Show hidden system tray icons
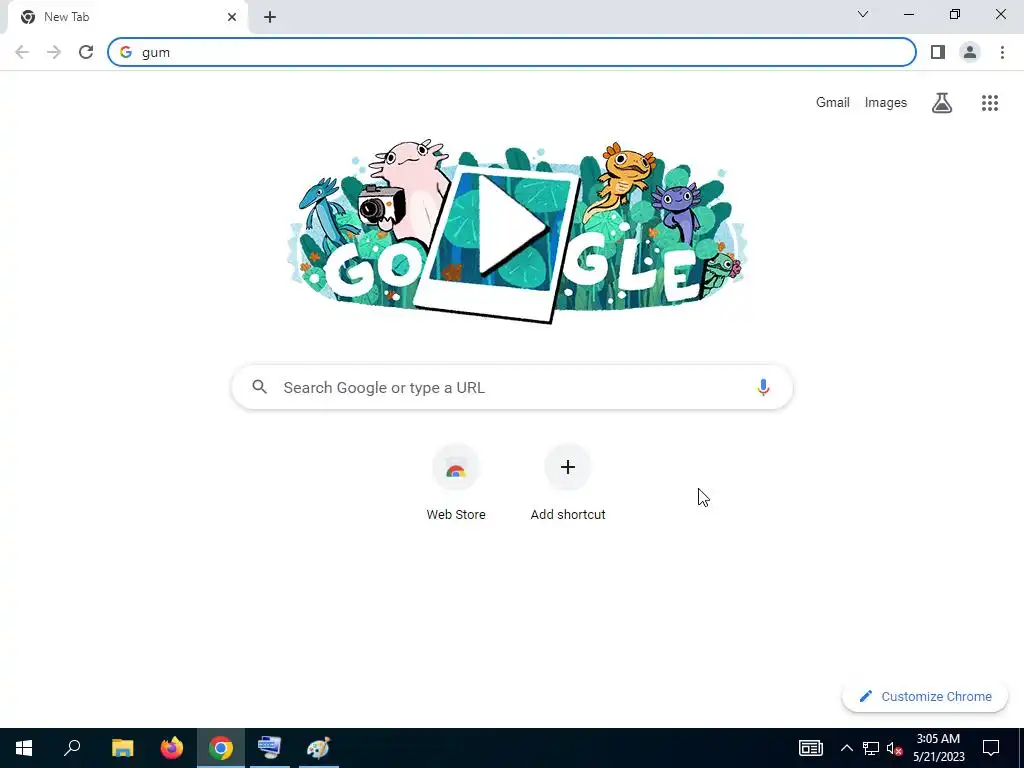Image resolution: width=1024 pixels, height=768 pixels. click(846, 748)
